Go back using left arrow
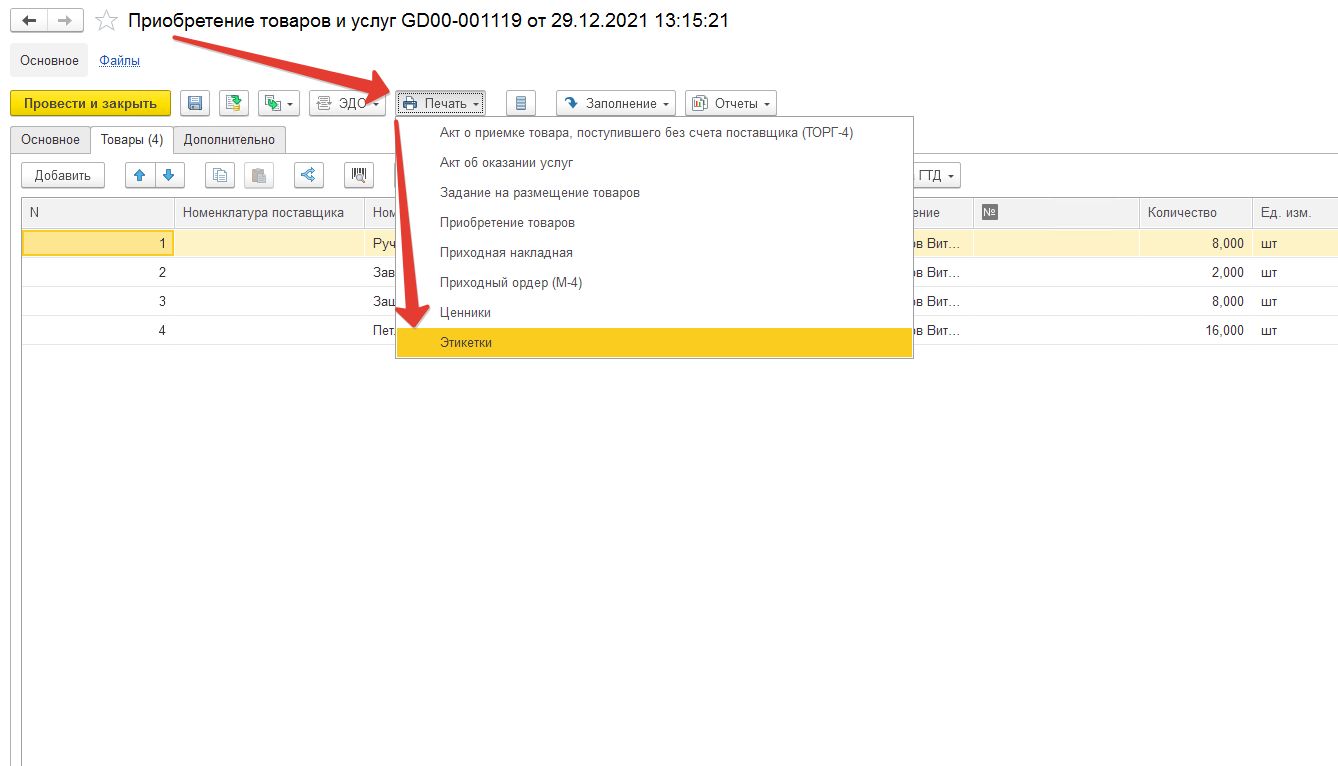The height and width of the screenshot is (766, 1338). pos(29,21)
